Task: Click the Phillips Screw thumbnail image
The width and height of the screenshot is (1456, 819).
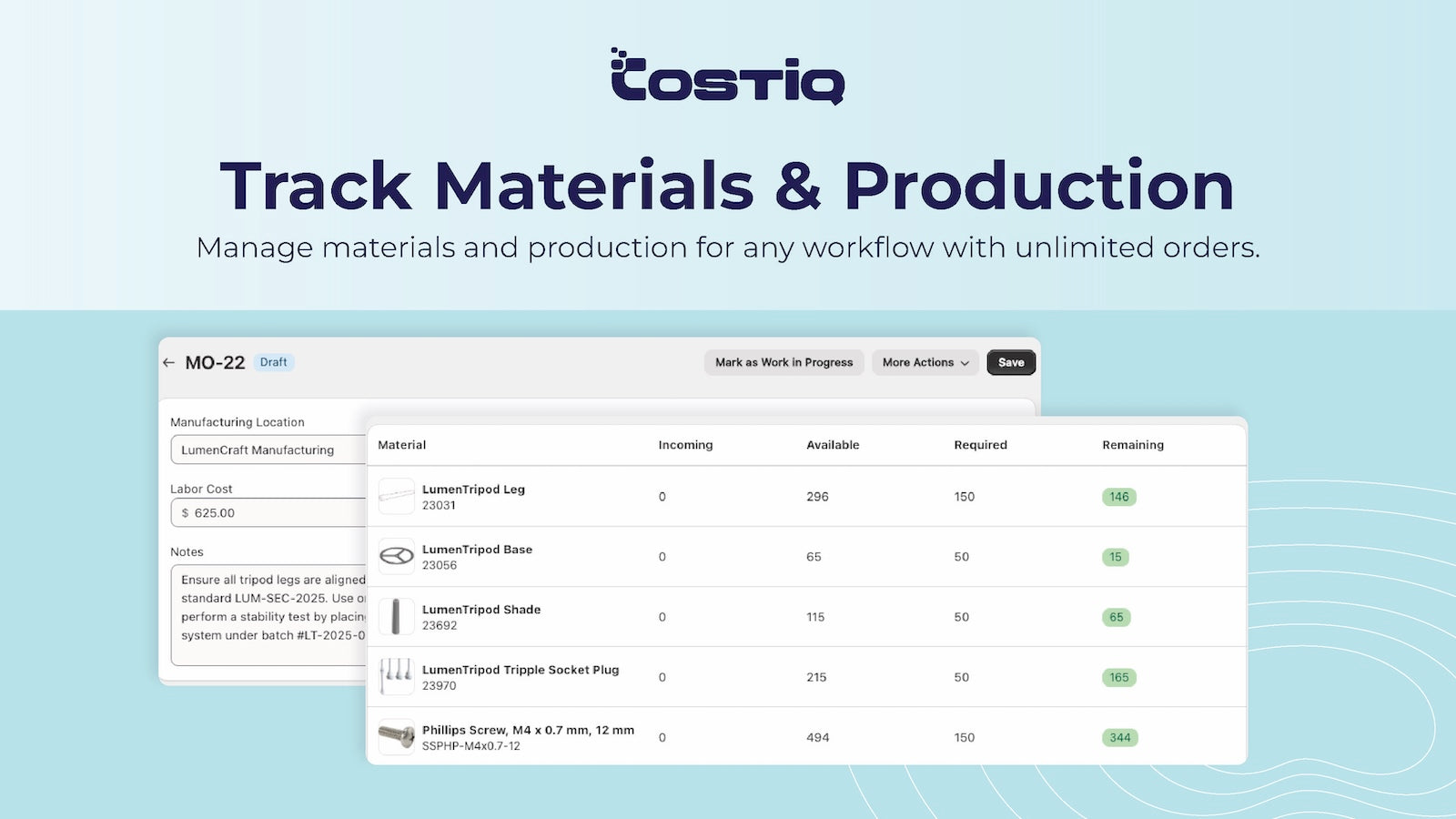Action: [x=396, y=737]
